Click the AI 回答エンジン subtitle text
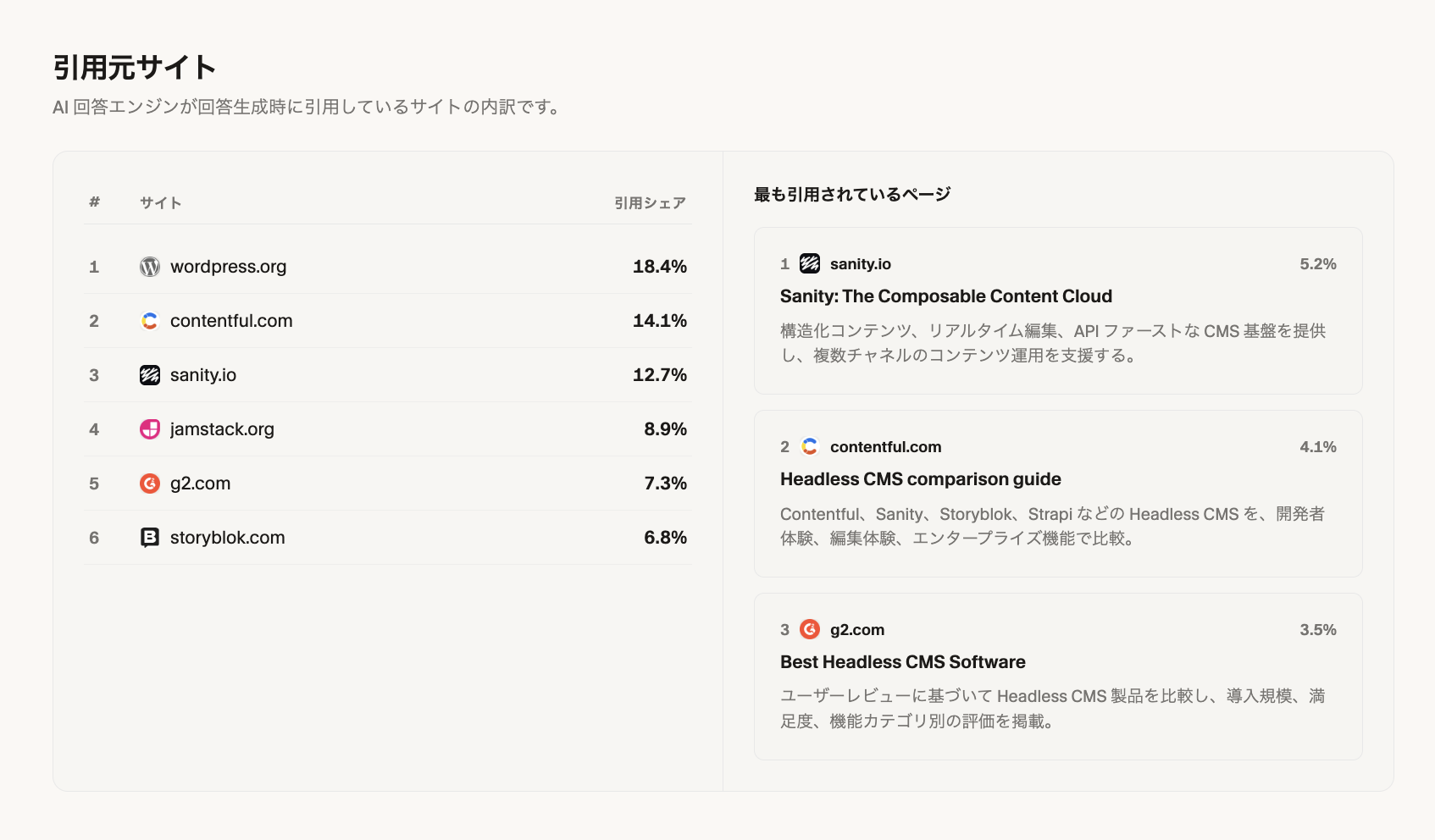1435x840 pixels. coord(307,108)
